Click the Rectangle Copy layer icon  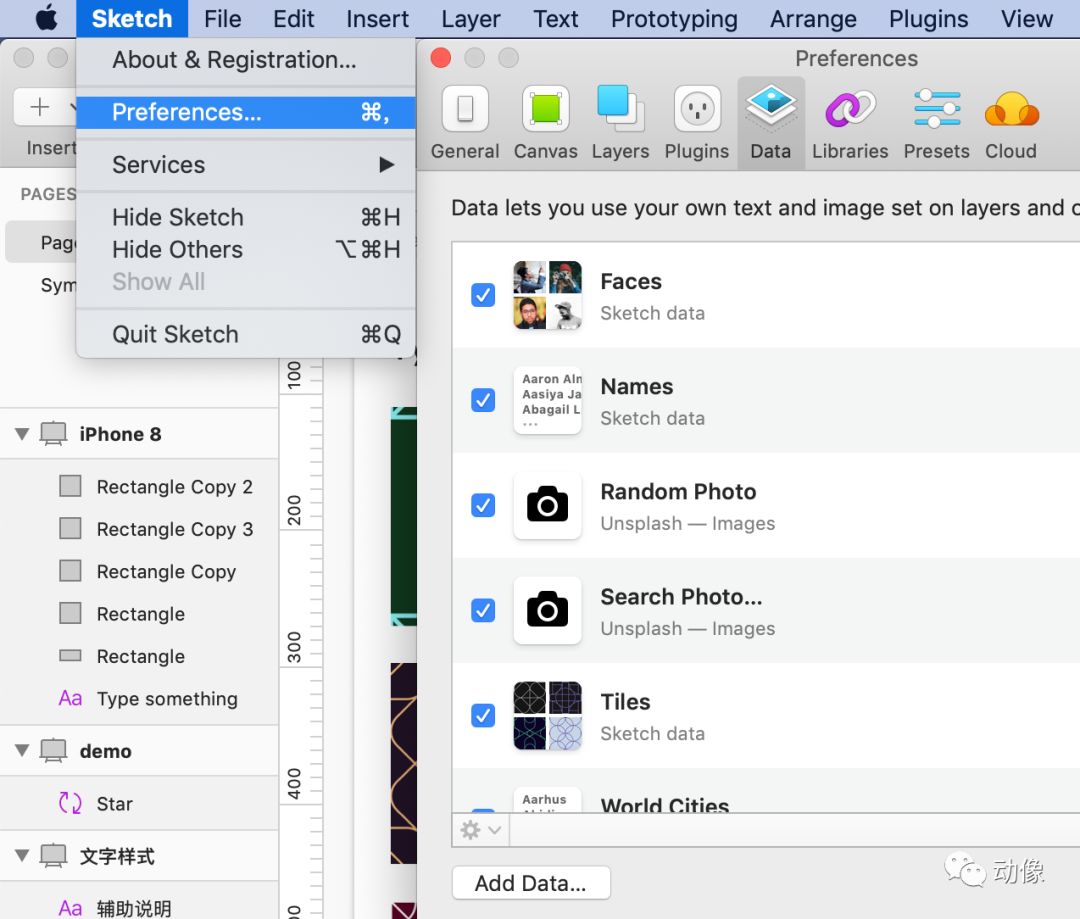(70, 570)
